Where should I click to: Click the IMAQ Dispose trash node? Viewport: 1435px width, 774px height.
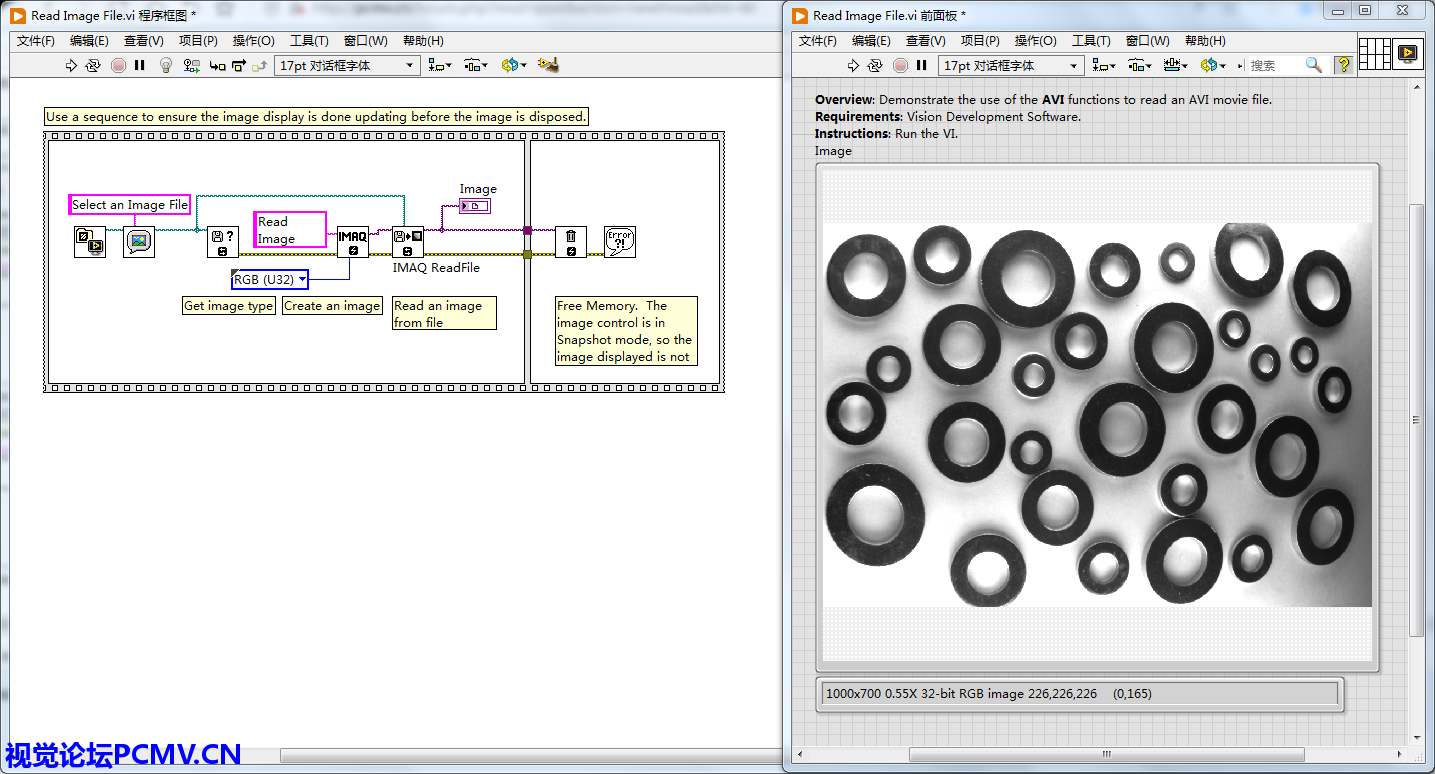(x=571, y=241)
